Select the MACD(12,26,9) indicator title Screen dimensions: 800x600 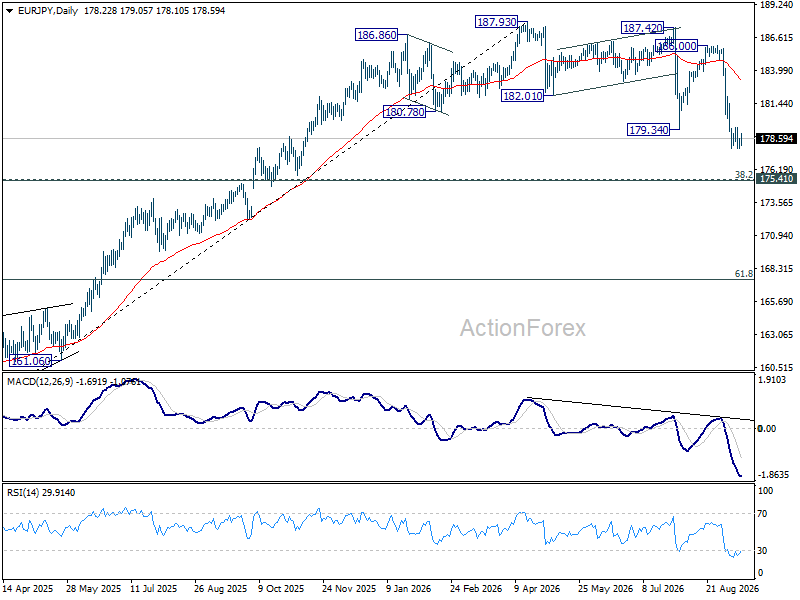click(x=40, y=382)
